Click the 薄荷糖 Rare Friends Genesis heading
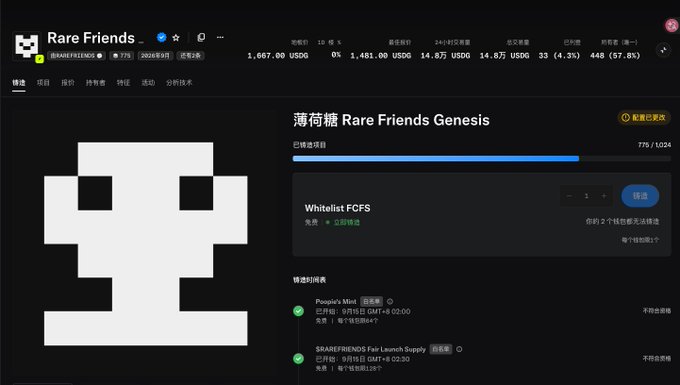The width and height of the screenshot is (680, 385). [391, 120]
